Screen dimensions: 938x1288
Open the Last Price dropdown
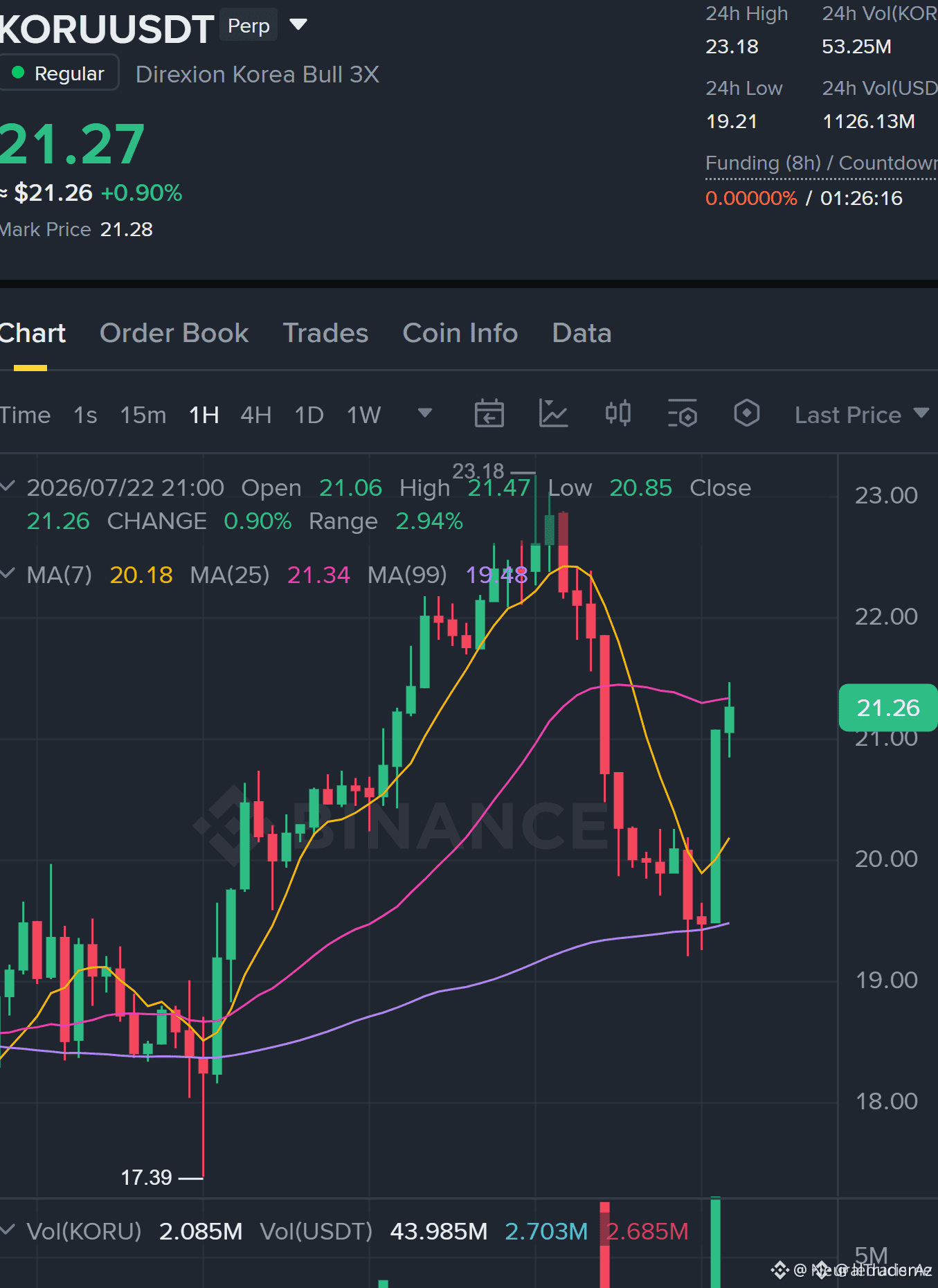coord(862,415)
